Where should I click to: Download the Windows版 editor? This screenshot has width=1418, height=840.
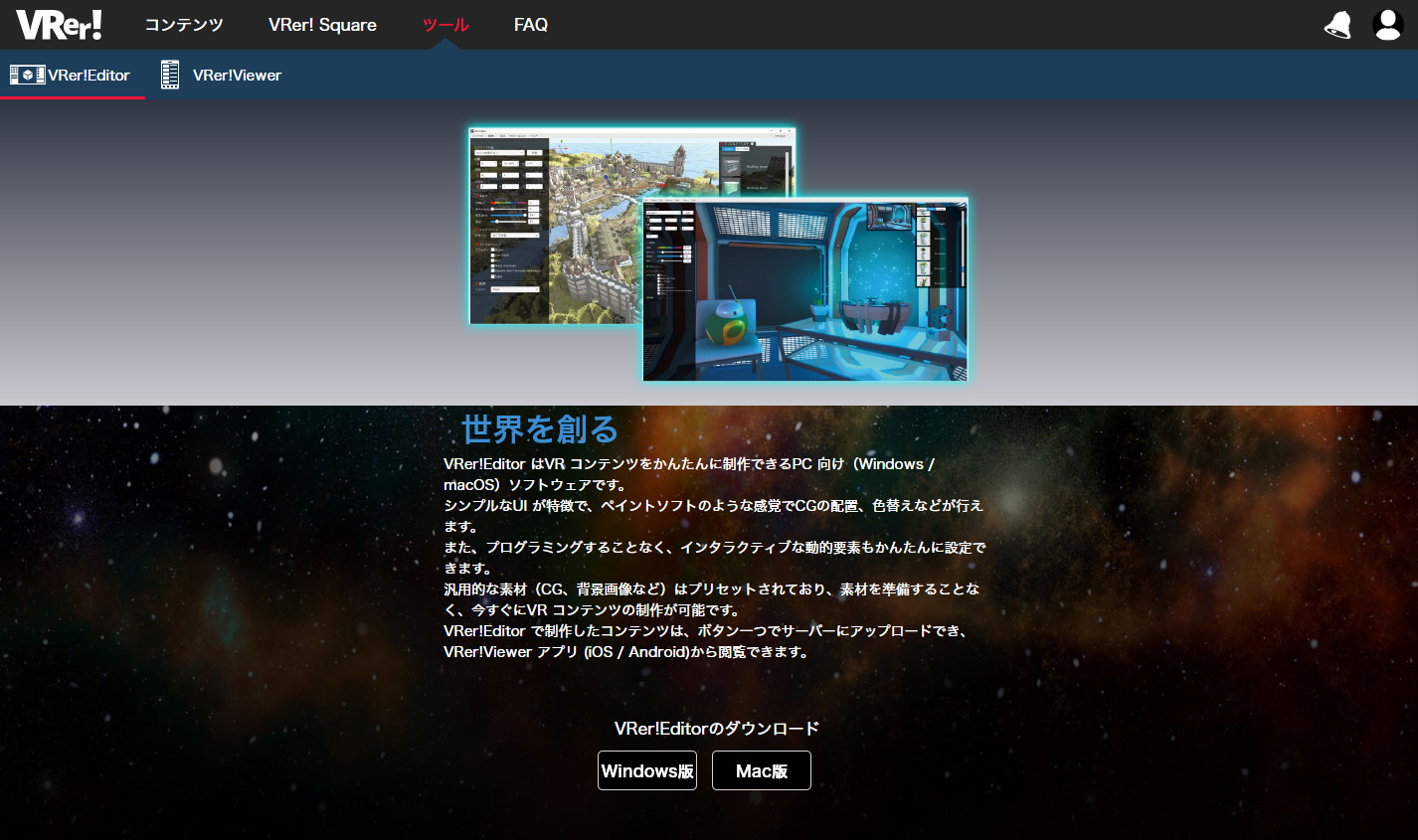coord(647,770)
